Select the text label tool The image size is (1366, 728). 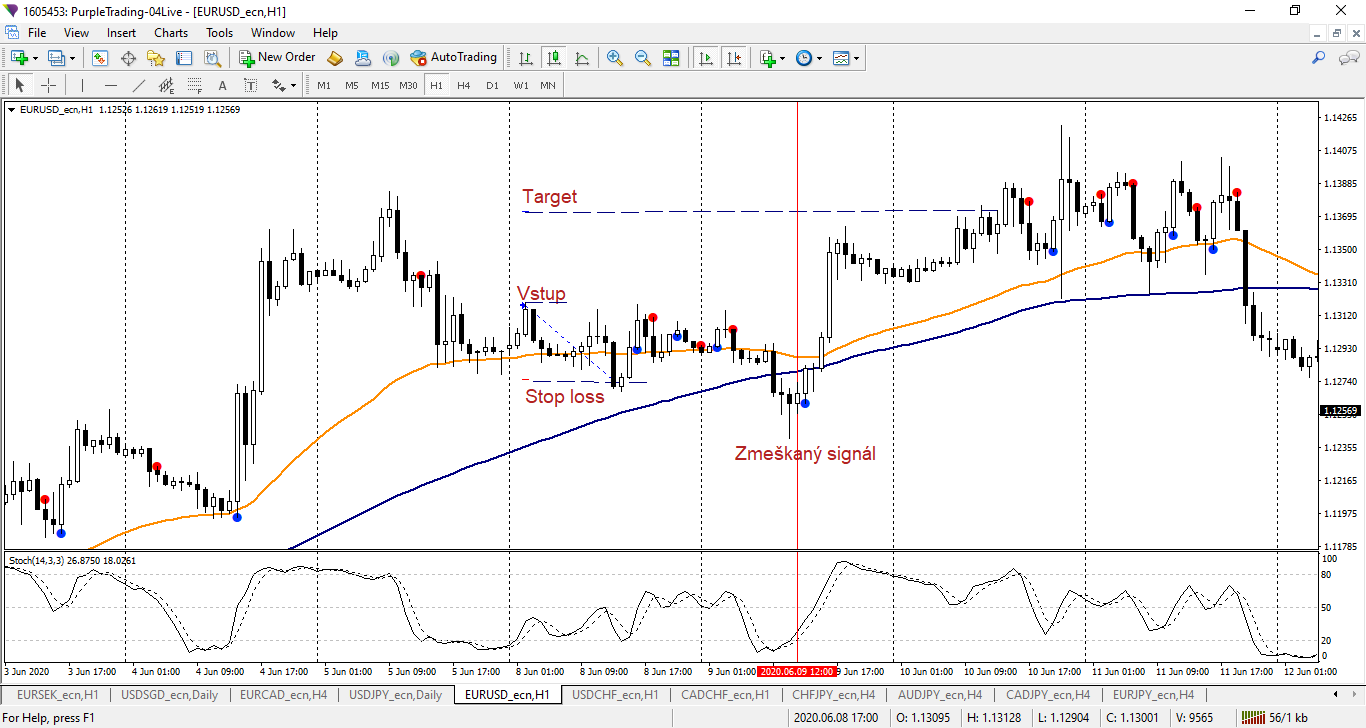[250, 85]
